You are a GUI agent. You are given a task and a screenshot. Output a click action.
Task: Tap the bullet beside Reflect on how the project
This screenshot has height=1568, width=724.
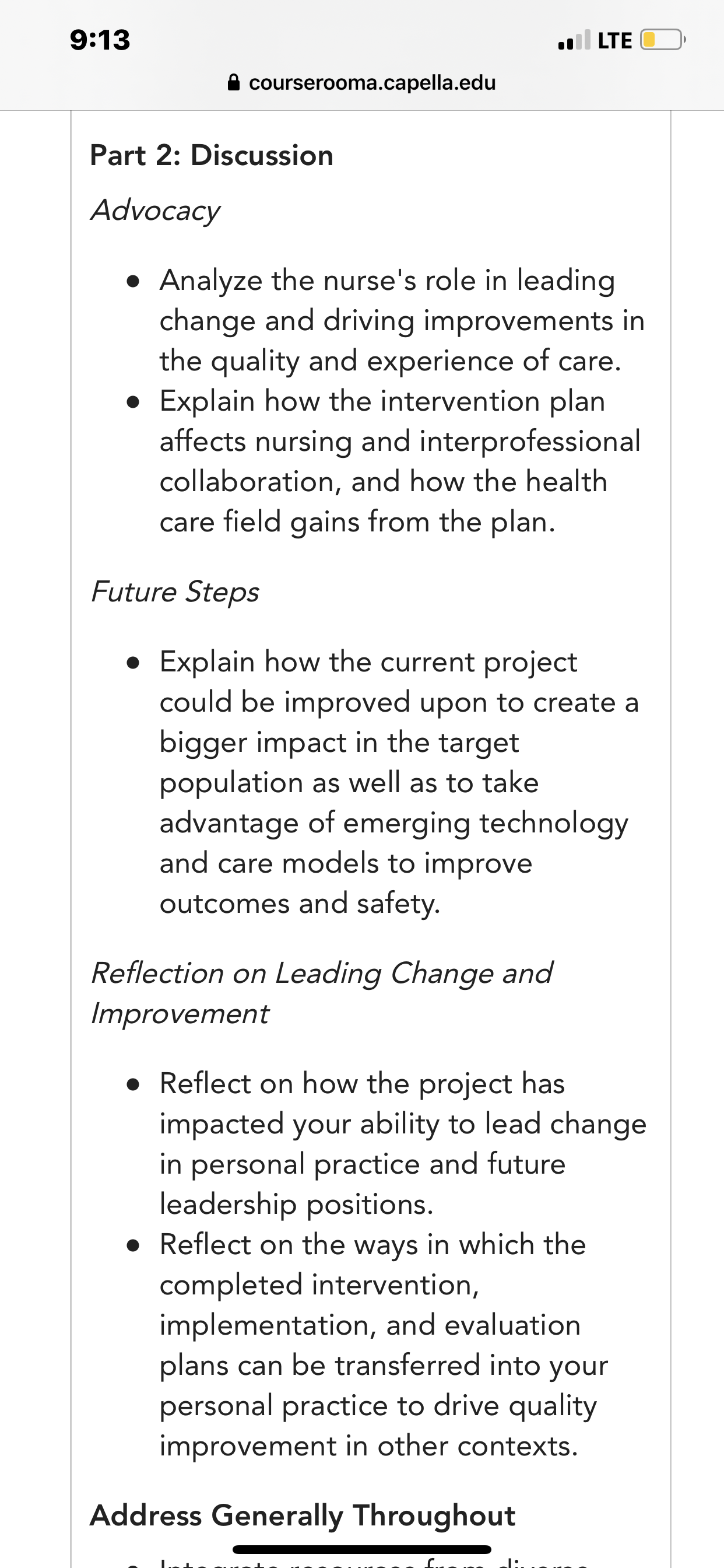pos(134,1086)
